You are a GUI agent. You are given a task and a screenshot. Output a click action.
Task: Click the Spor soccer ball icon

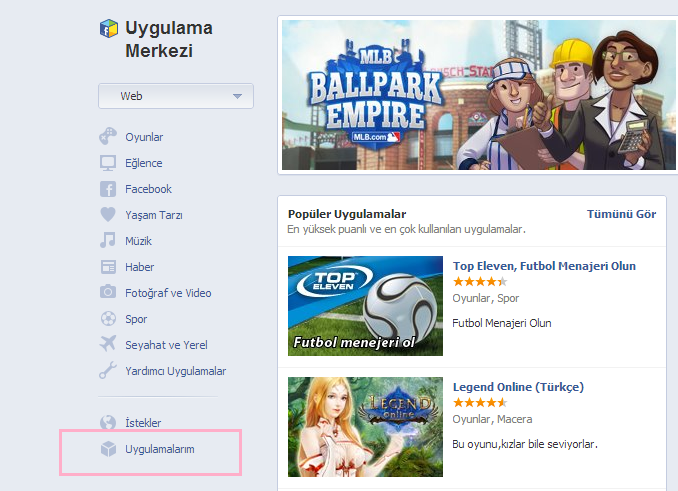108,319
